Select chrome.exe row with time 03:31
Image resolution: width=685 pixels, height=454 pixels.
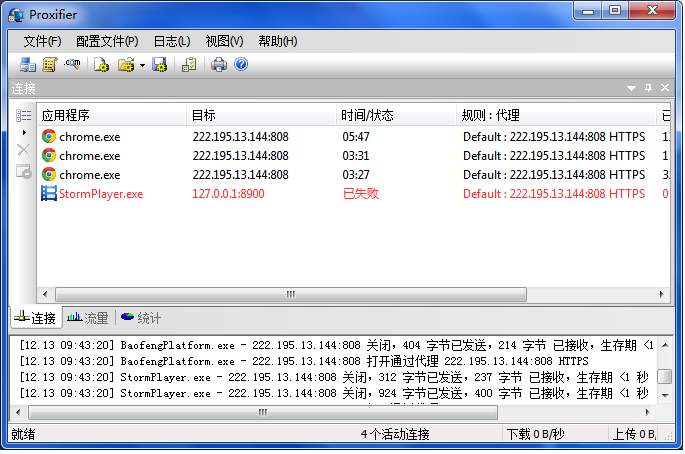[354, 156]
